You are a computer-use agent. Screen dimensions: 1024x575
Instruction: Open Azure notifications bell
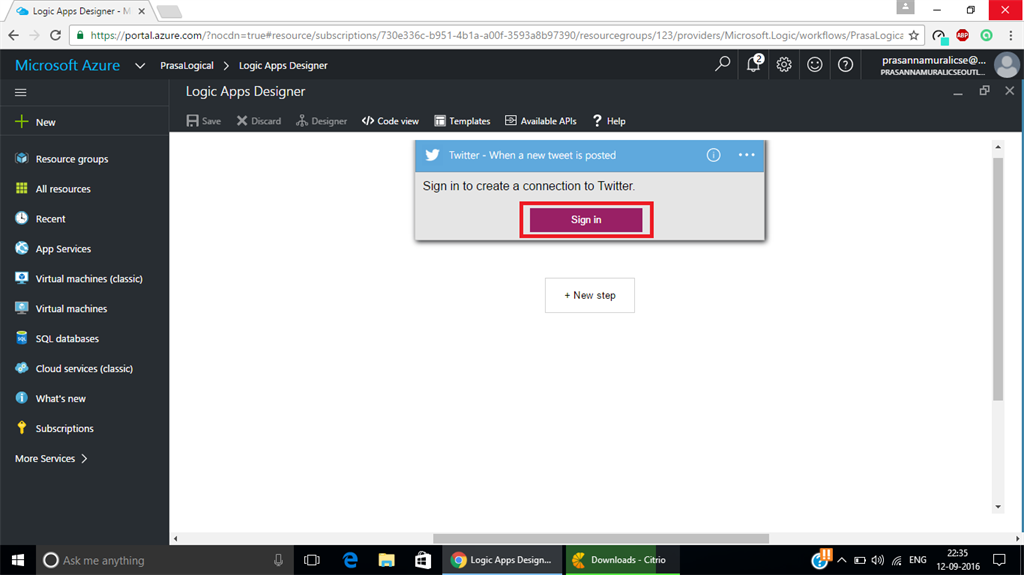(754, 64)
